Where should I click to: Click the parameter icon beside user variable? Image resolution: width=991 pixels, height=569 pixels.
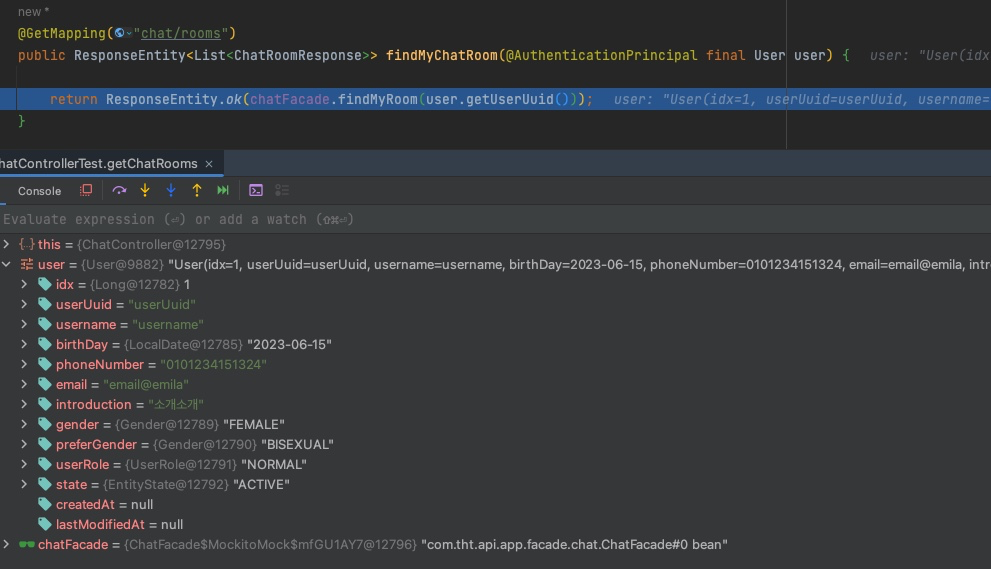pyautogui.click(x=27, y=264)
